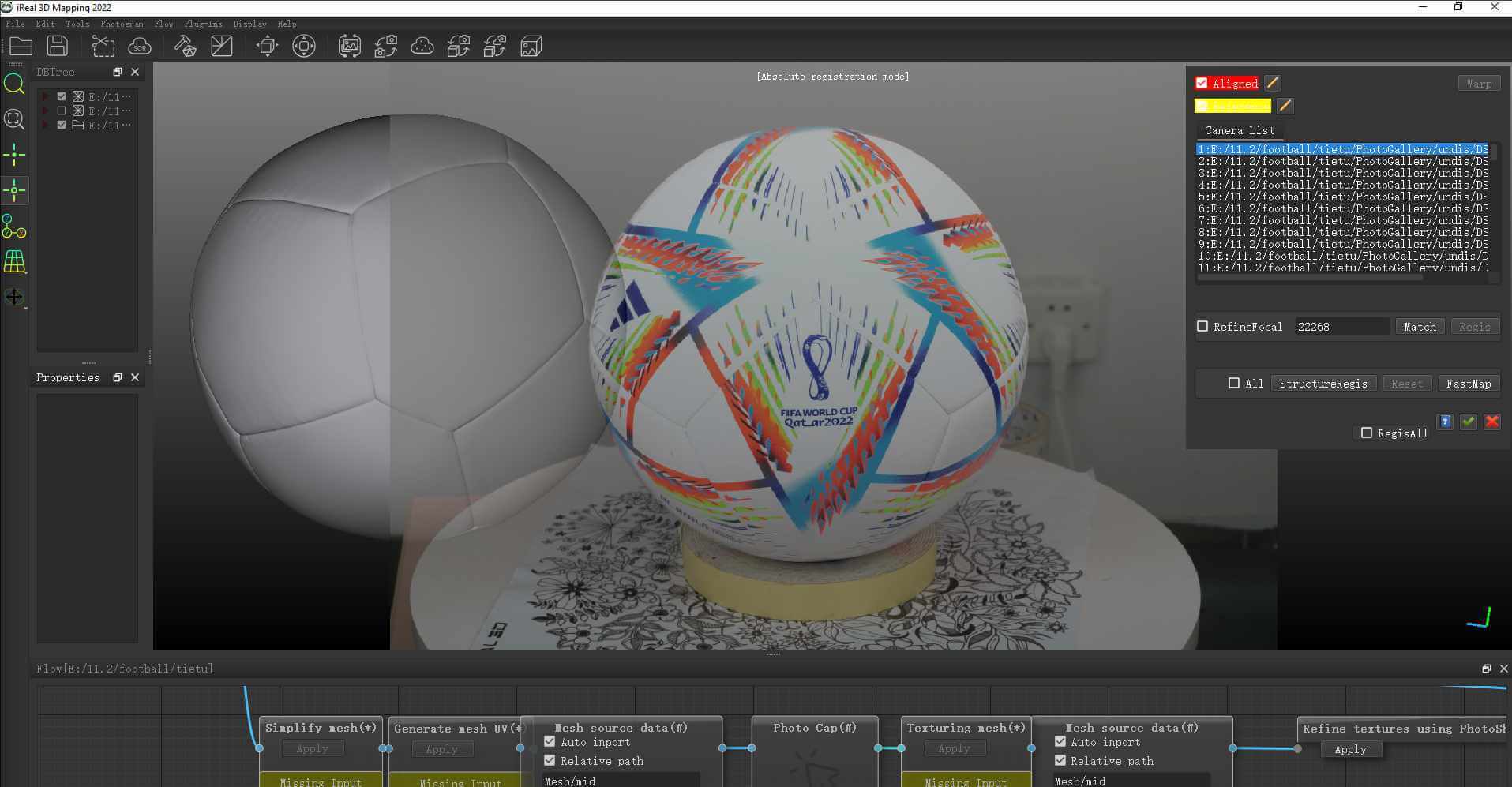The image size is (1512, 787).
Task: Toggle Relative path in second Mesh source node
Action: click(x=1060, y=760)
